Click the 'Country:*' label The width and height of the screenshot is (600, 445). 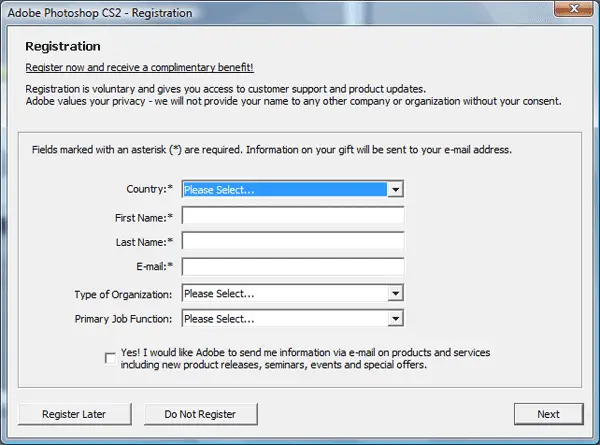pyautogui.click(x=150, y=189)
